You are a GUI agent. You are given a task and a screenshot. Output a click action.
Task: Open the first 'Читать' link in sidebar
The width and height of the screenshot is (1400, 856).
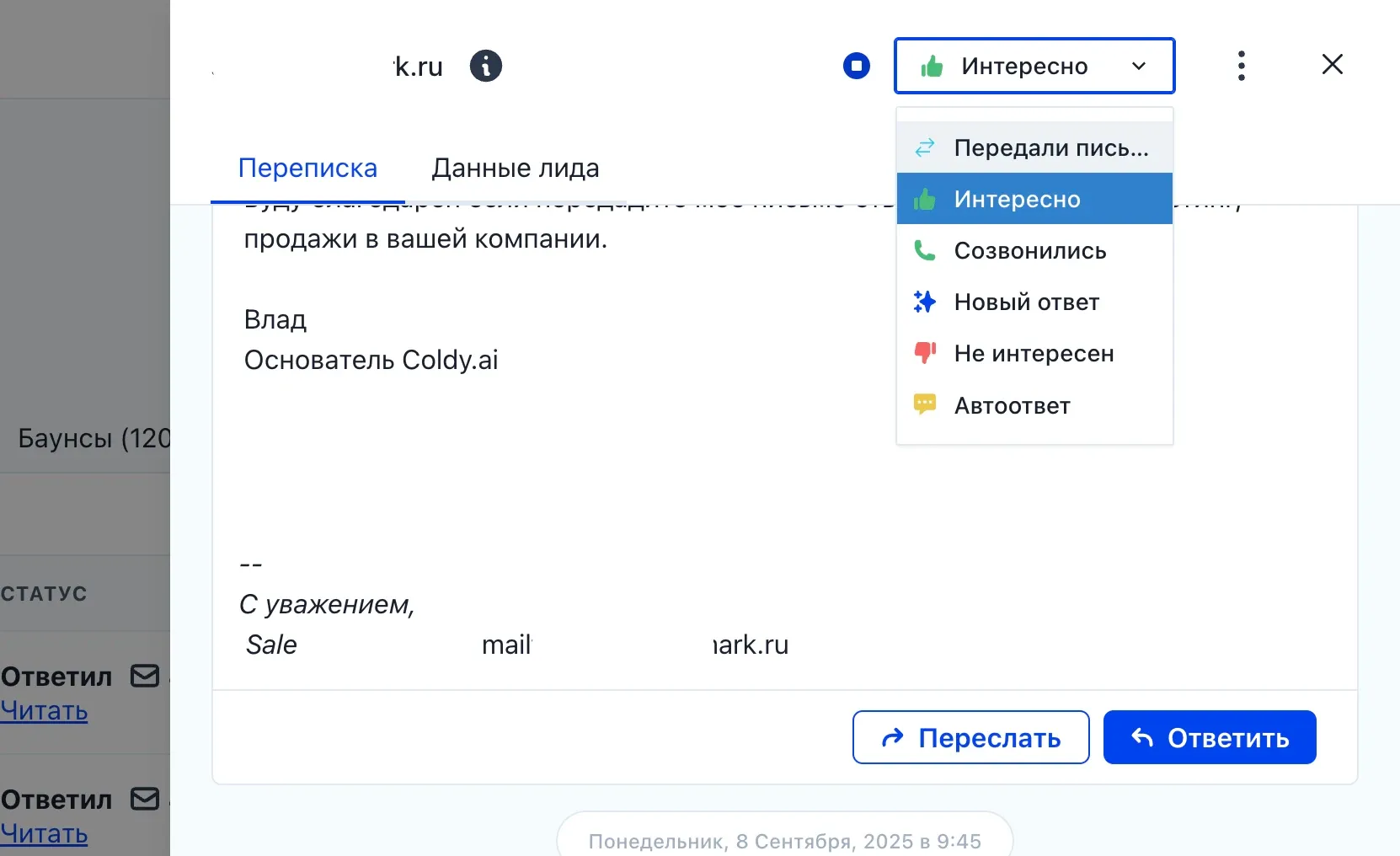click(x=44, y=711)
